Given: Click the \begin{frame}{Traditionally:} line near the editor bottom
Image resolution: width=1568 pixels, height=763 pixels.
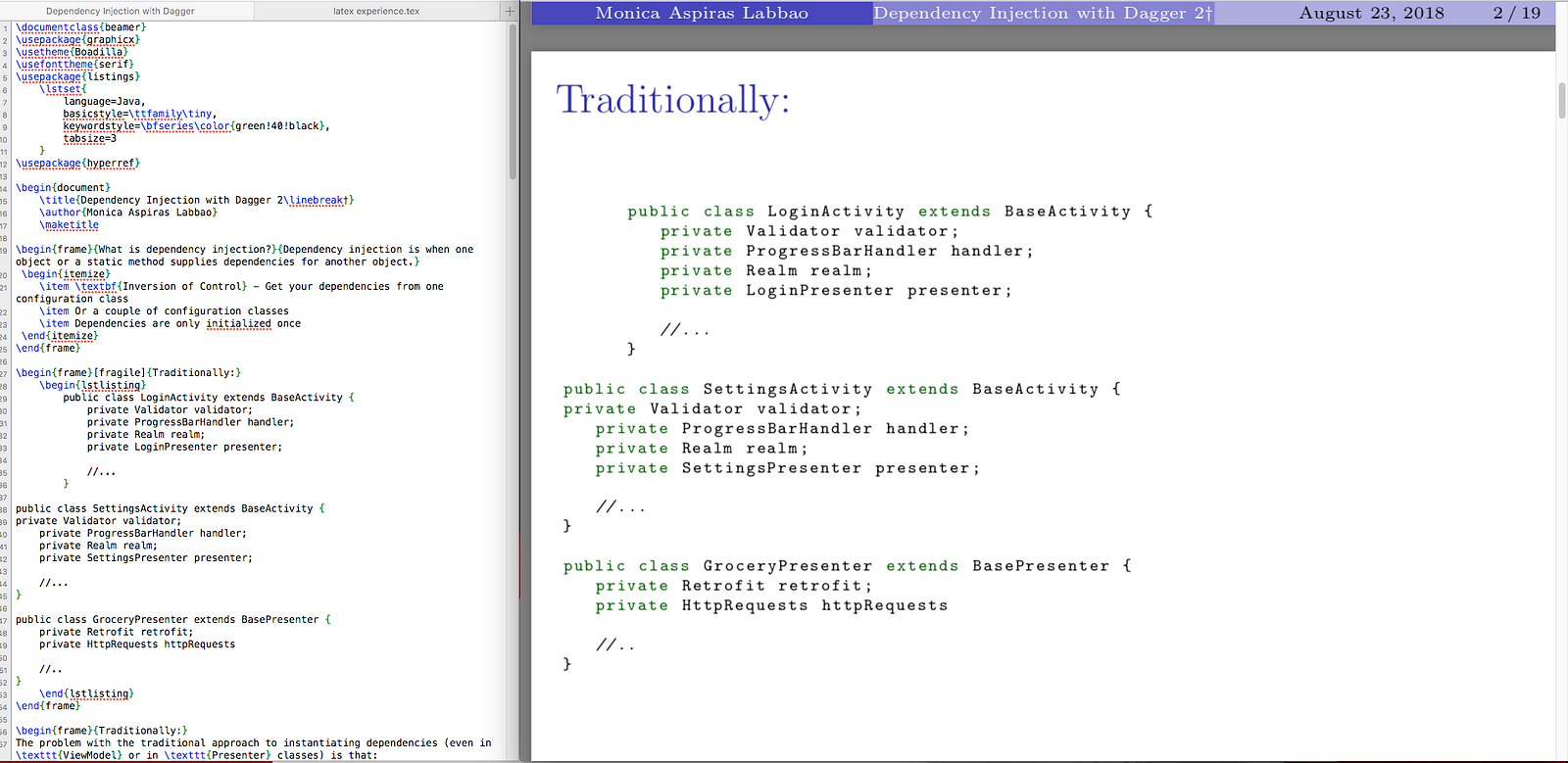Looking at the screenshot, I should coord(102,731).
